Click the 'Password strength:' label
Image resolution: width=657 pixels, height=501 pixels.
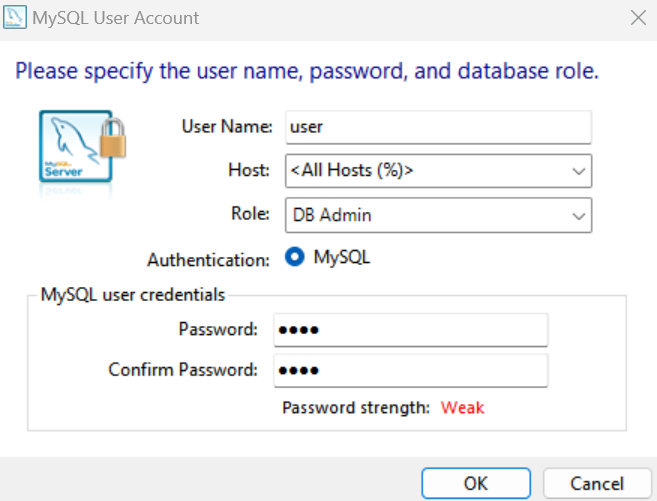(x=356, y=408)
